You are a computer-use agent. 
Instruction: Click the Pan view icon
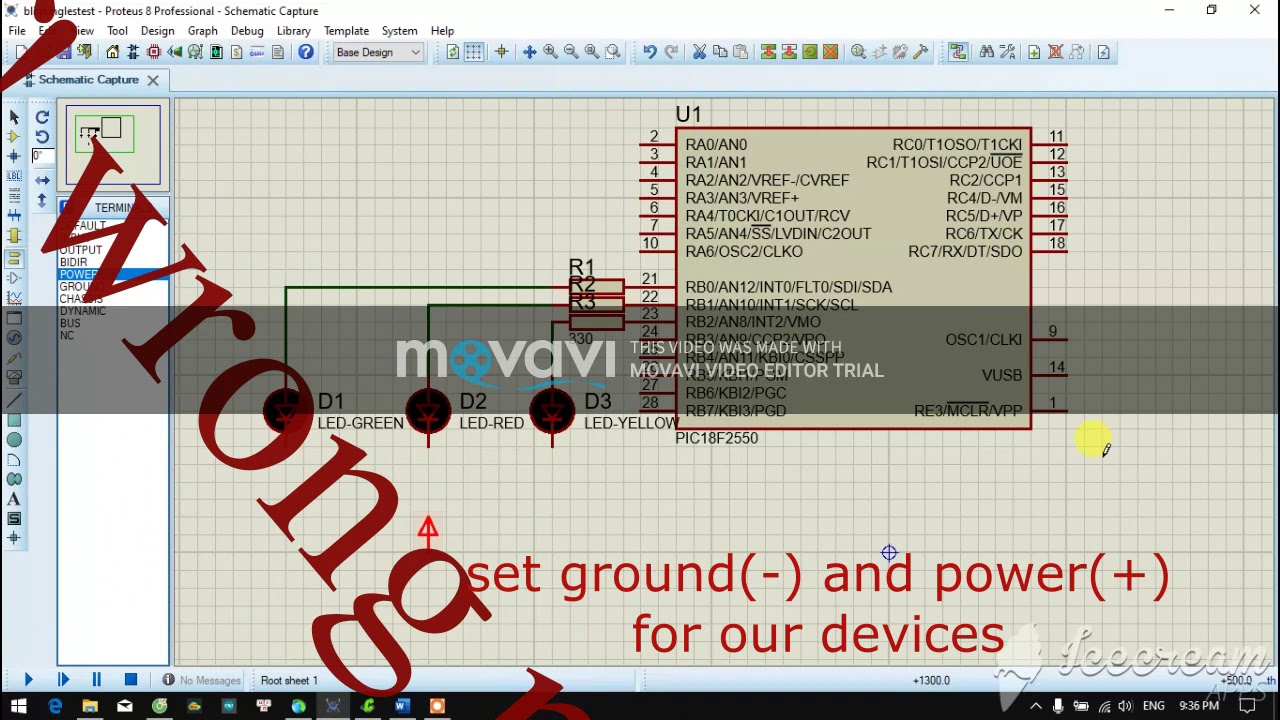529,52
